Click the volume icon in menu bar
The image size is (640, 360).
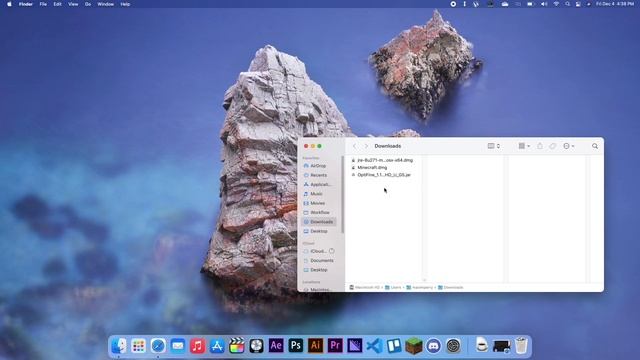tap(544, 4)
